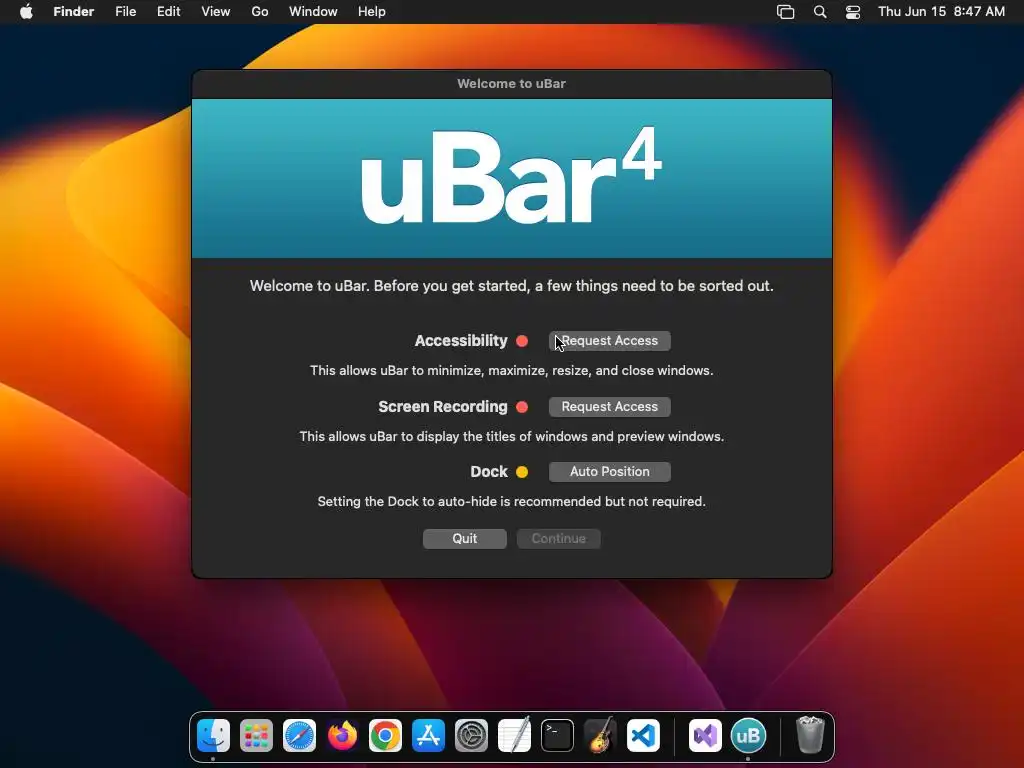Click Auto Position for the Dock
This screenshot has width=1024, height=768.
609,472
